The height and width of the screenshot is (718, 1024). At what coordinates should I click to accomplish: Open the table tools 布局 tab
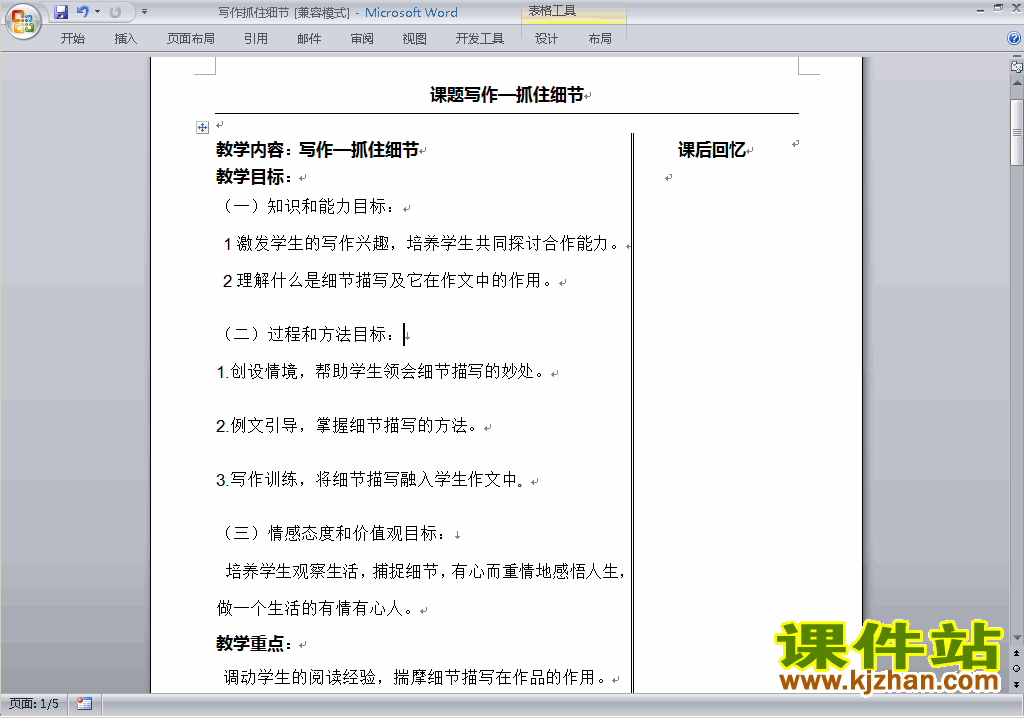(600, 39)
